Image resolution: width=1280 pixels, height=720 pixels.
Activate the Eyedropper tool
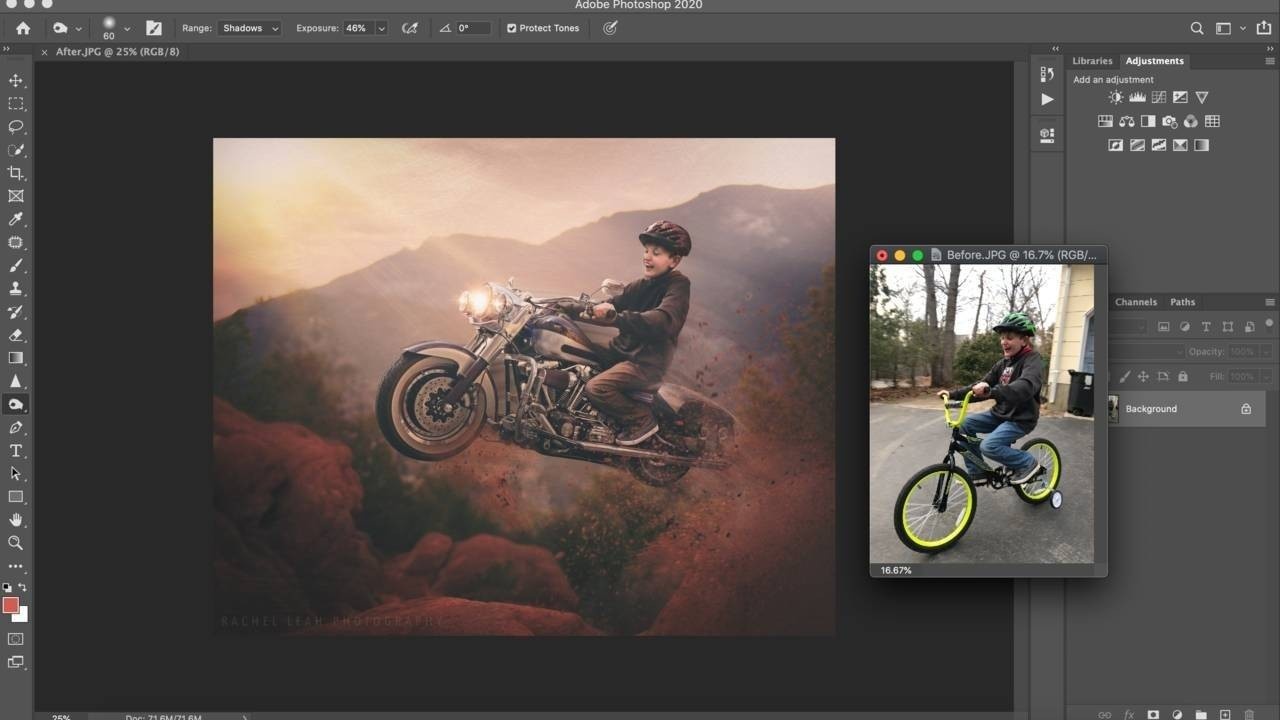click(x=16, y=219)
